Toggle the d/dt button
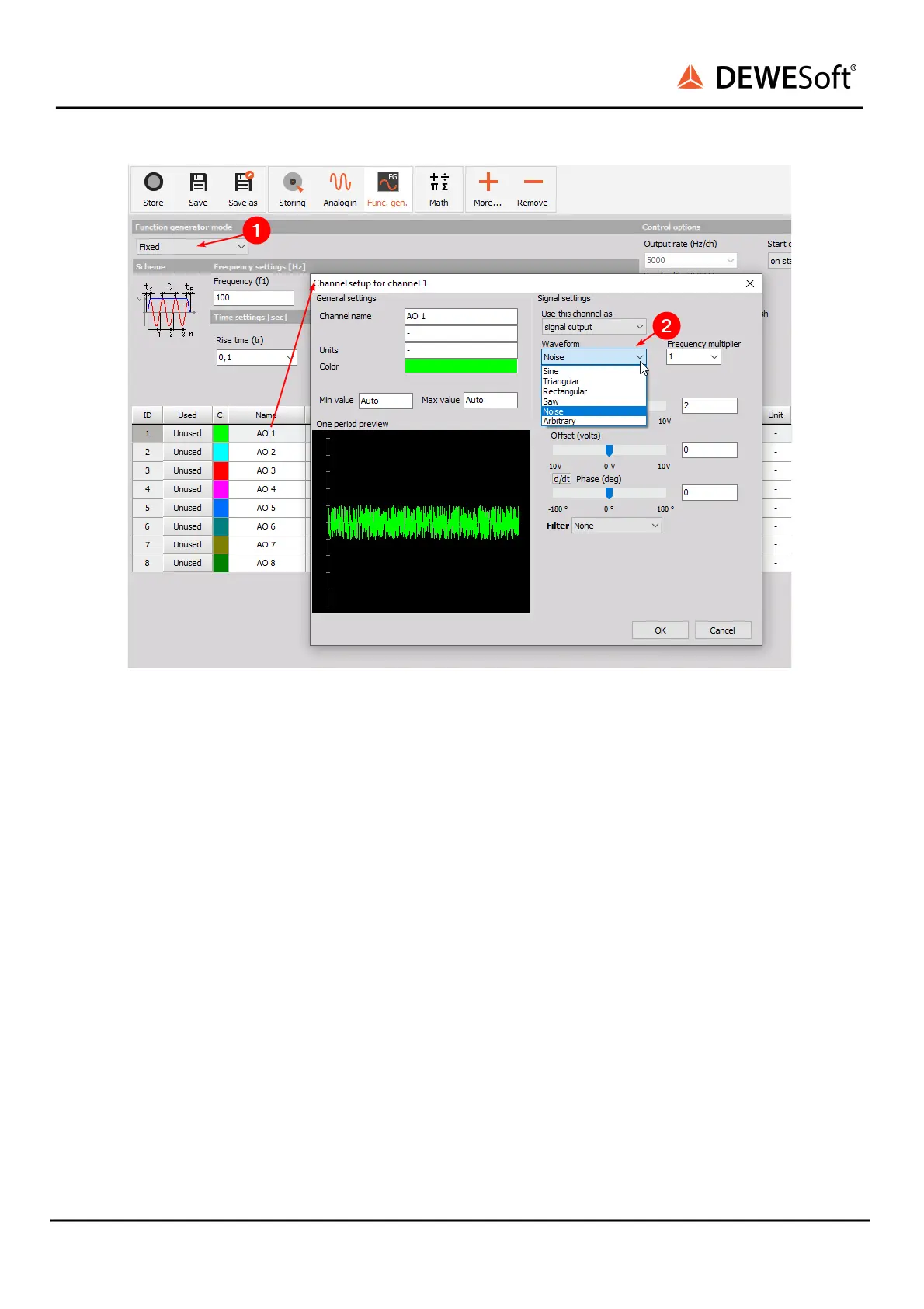Screen dimensions: 924x1309 561,479
